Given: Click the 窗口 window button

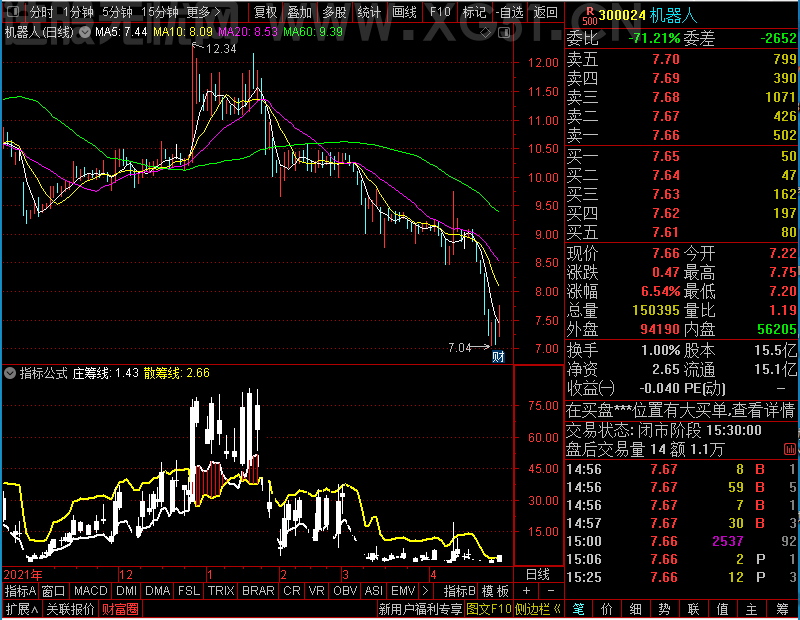Looking at the screenshot, I should click(x=54, y=591).
